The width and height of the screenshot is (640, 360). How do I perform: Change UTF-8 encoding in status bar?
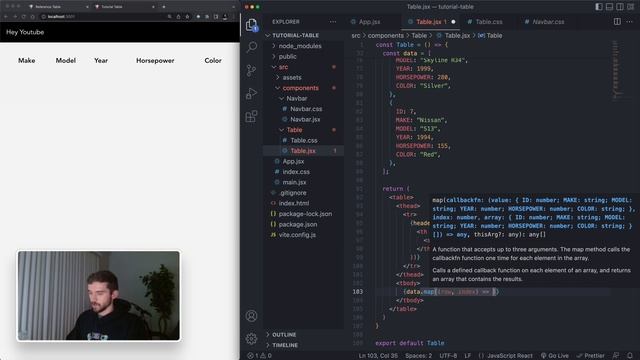(x=448, y=356)
